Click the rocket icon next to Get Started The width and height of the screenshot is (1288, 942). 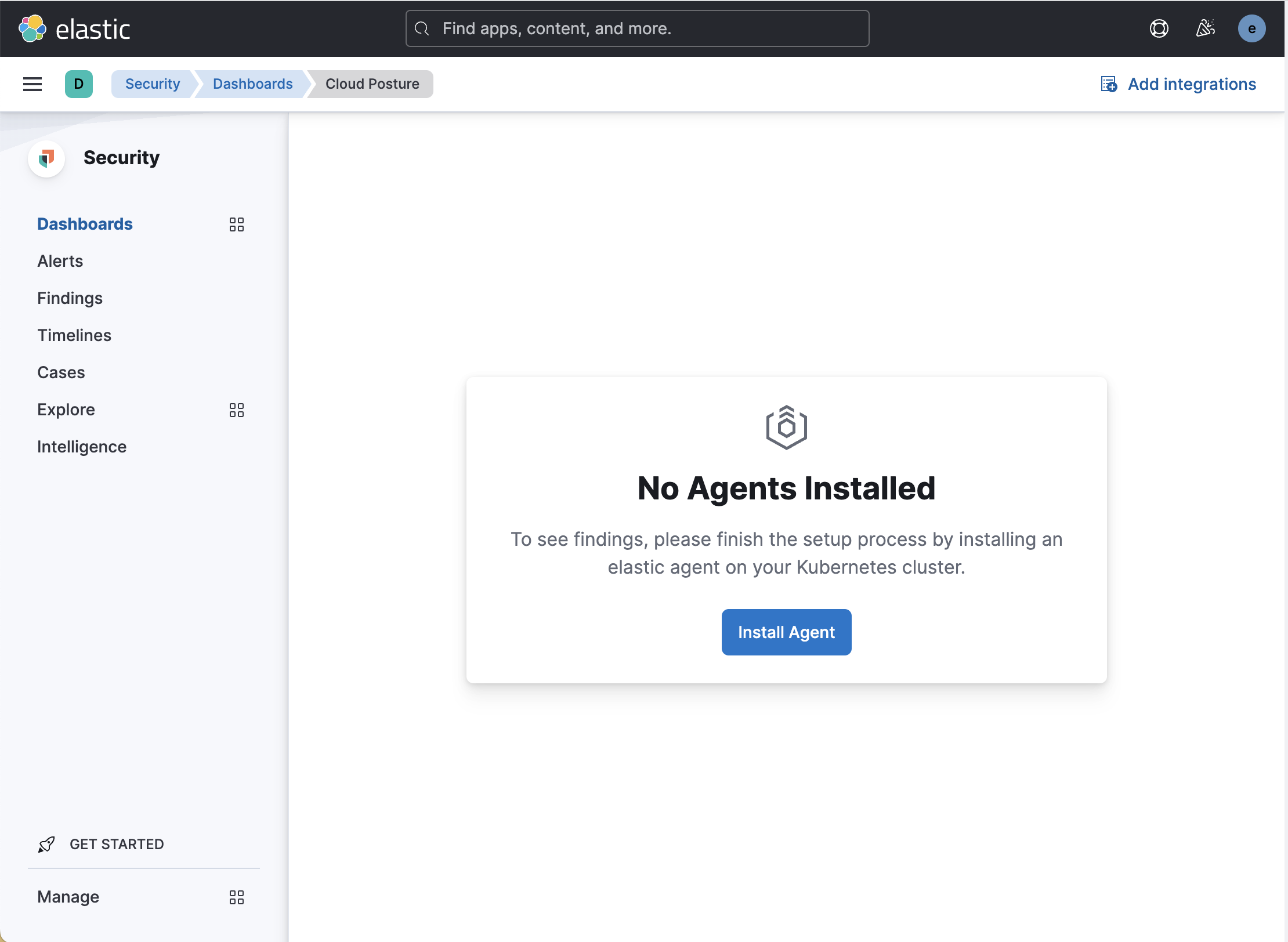click(x=46, y=845)
